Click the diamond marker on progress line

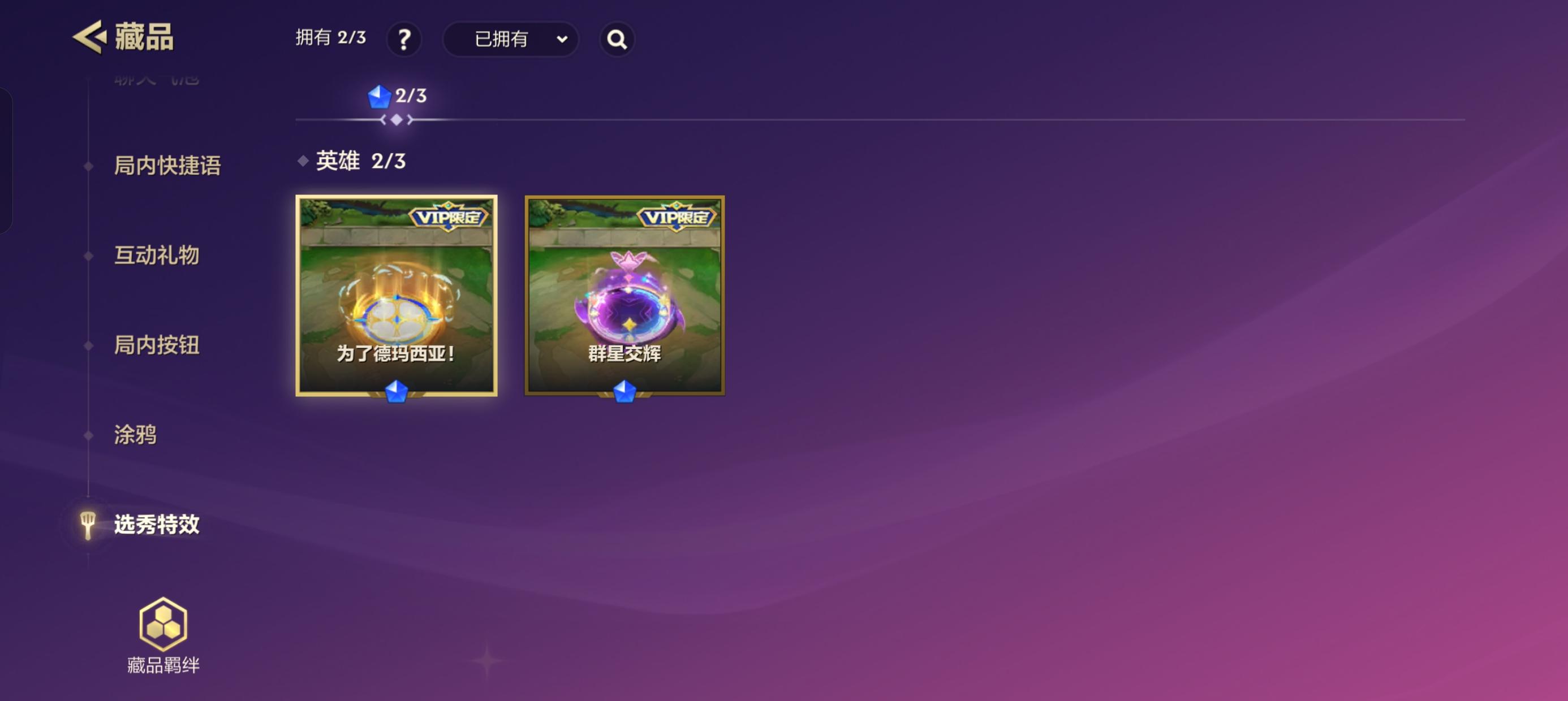point(397,120)
